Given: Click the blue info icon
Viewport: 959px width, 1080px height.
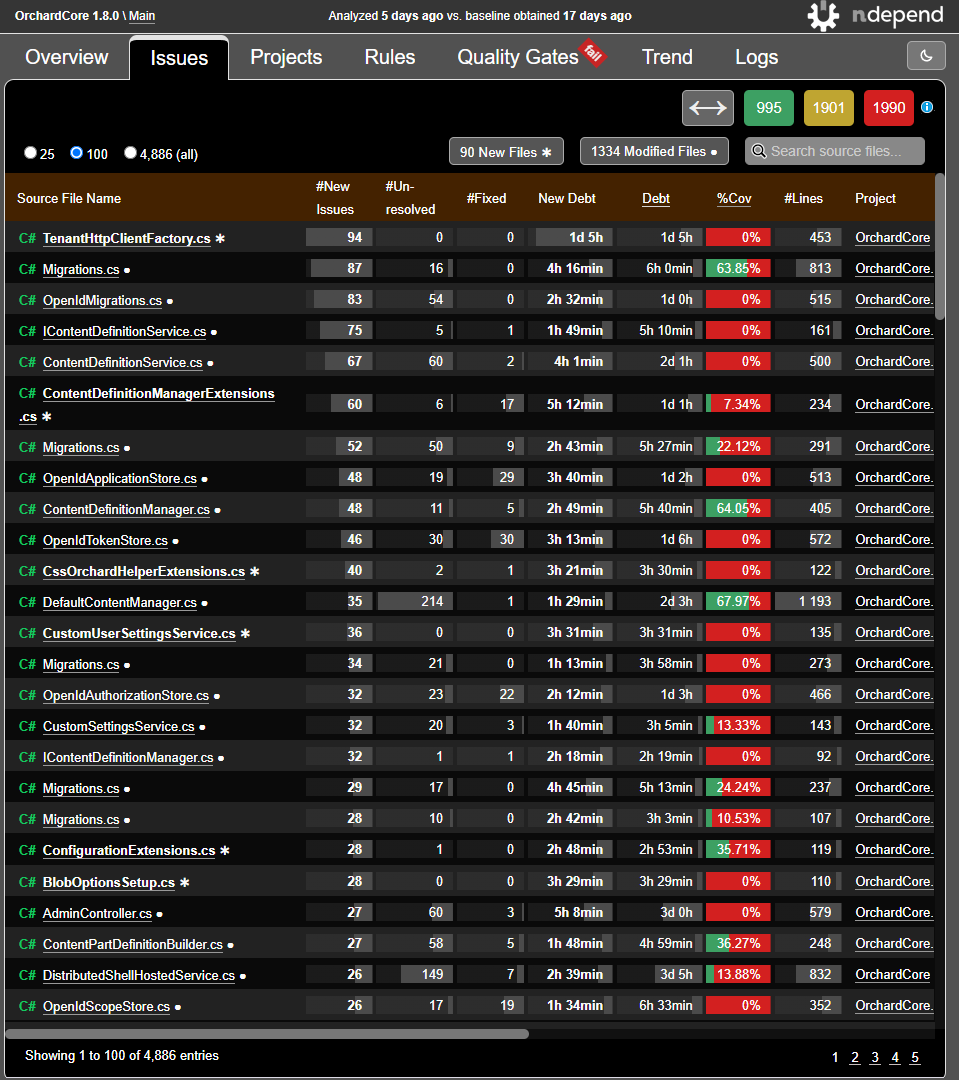Looking at the screenshot, I should [x=927, y=107].
